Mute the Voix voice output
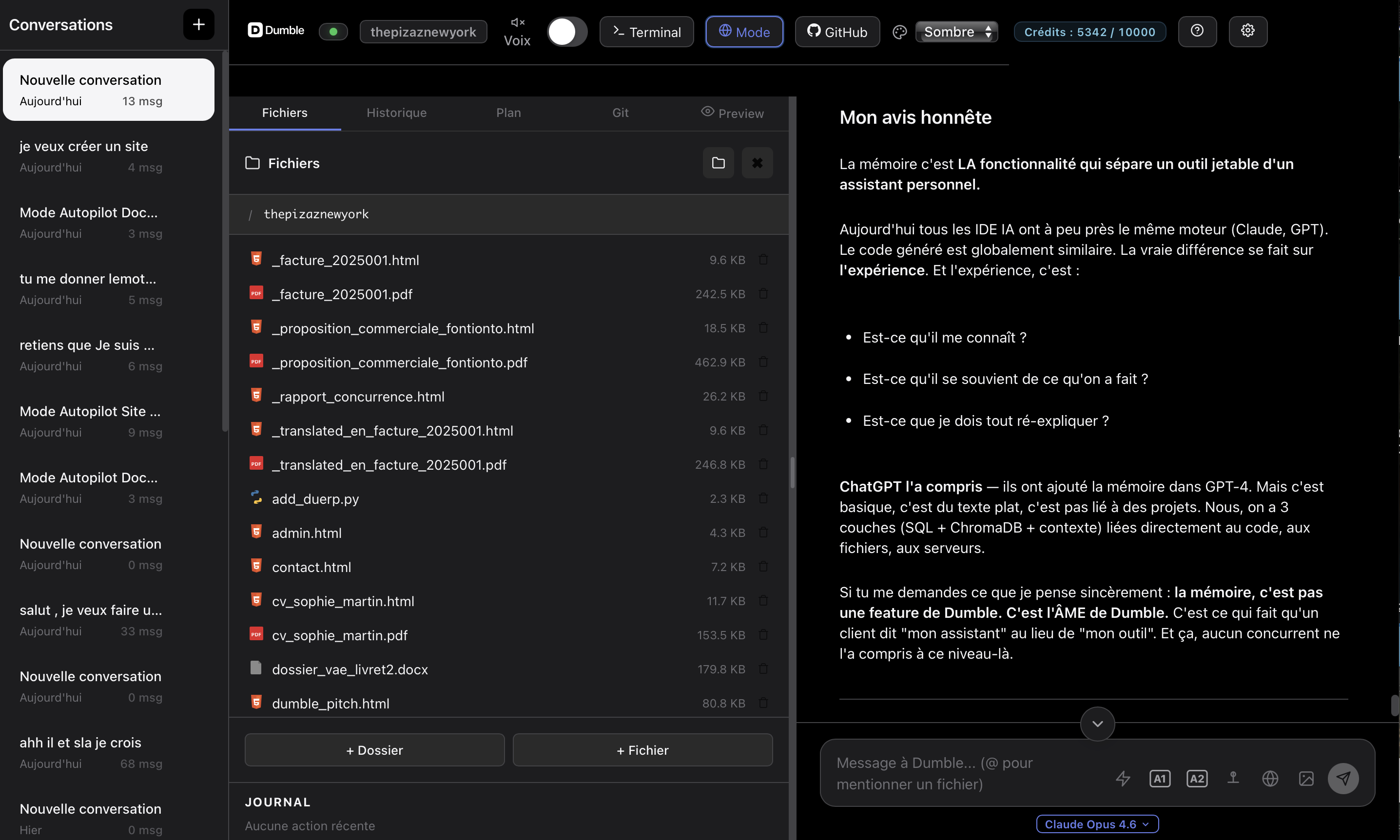The image size is (1400, 840). tap(516, 22)
